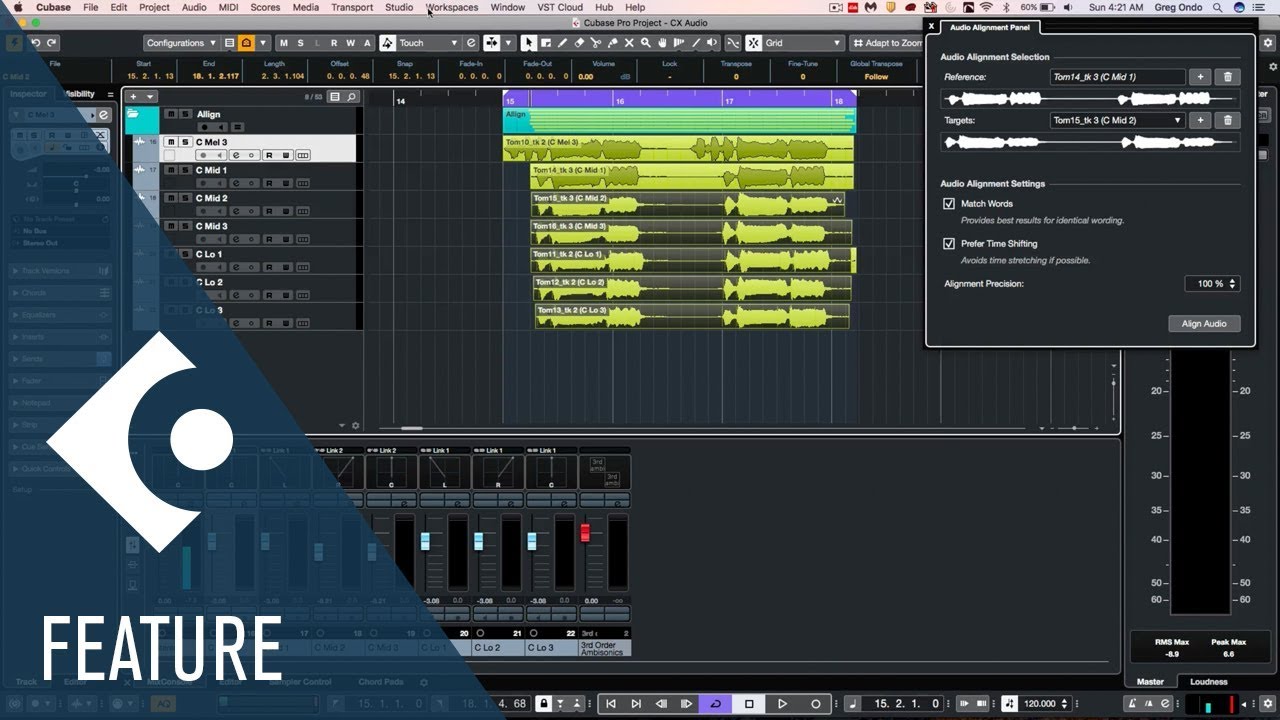This screenshot has height=720, width=1280.
Task: Open the Project menu
Action: coord(154,7)
